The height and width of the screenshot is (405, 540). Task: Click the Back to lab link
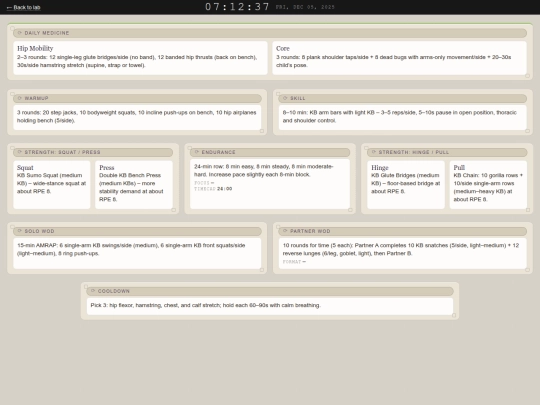pyautogui.click(x=23, y=7)
